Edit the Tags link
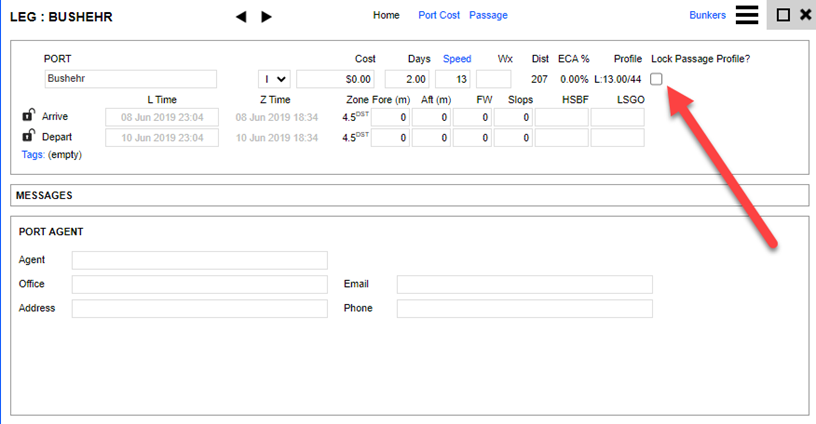This screenshot has width=816, height=424. coord(32,155)
